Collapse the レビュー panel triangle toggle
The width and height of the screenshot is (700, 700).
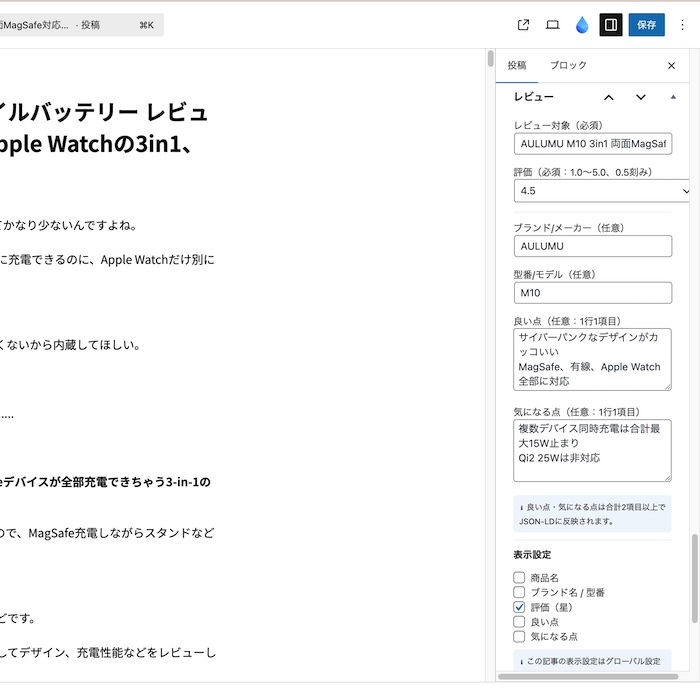[x=673, y=97]
